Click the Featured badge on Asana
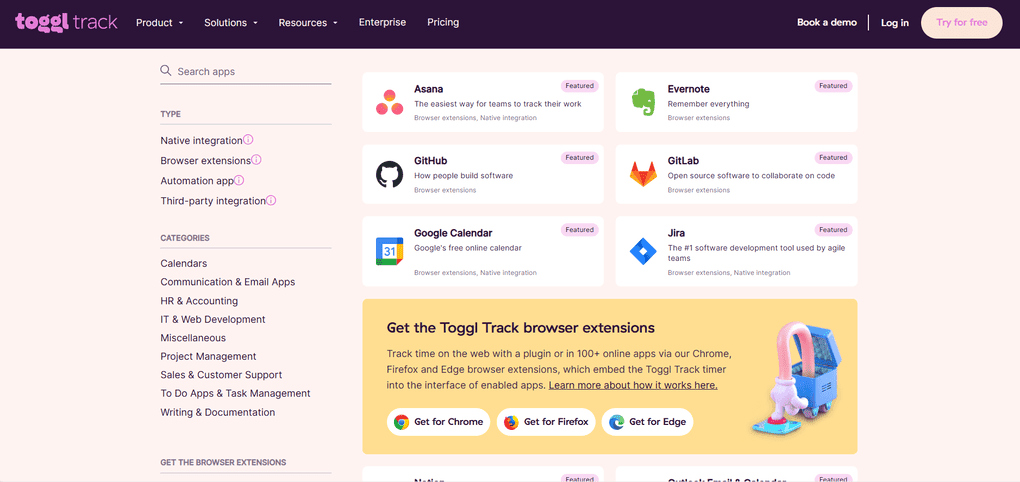Viewport: 1020px width, 482px height. point(579,86)
